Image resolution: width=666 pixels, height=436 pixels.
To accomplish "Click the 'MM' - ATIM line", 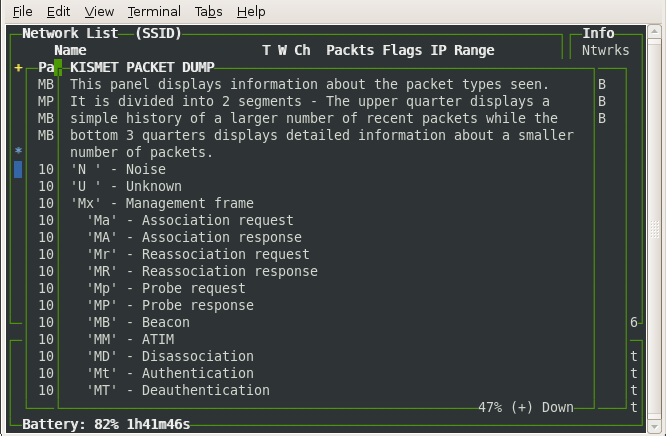I will (x=130, y=339).
